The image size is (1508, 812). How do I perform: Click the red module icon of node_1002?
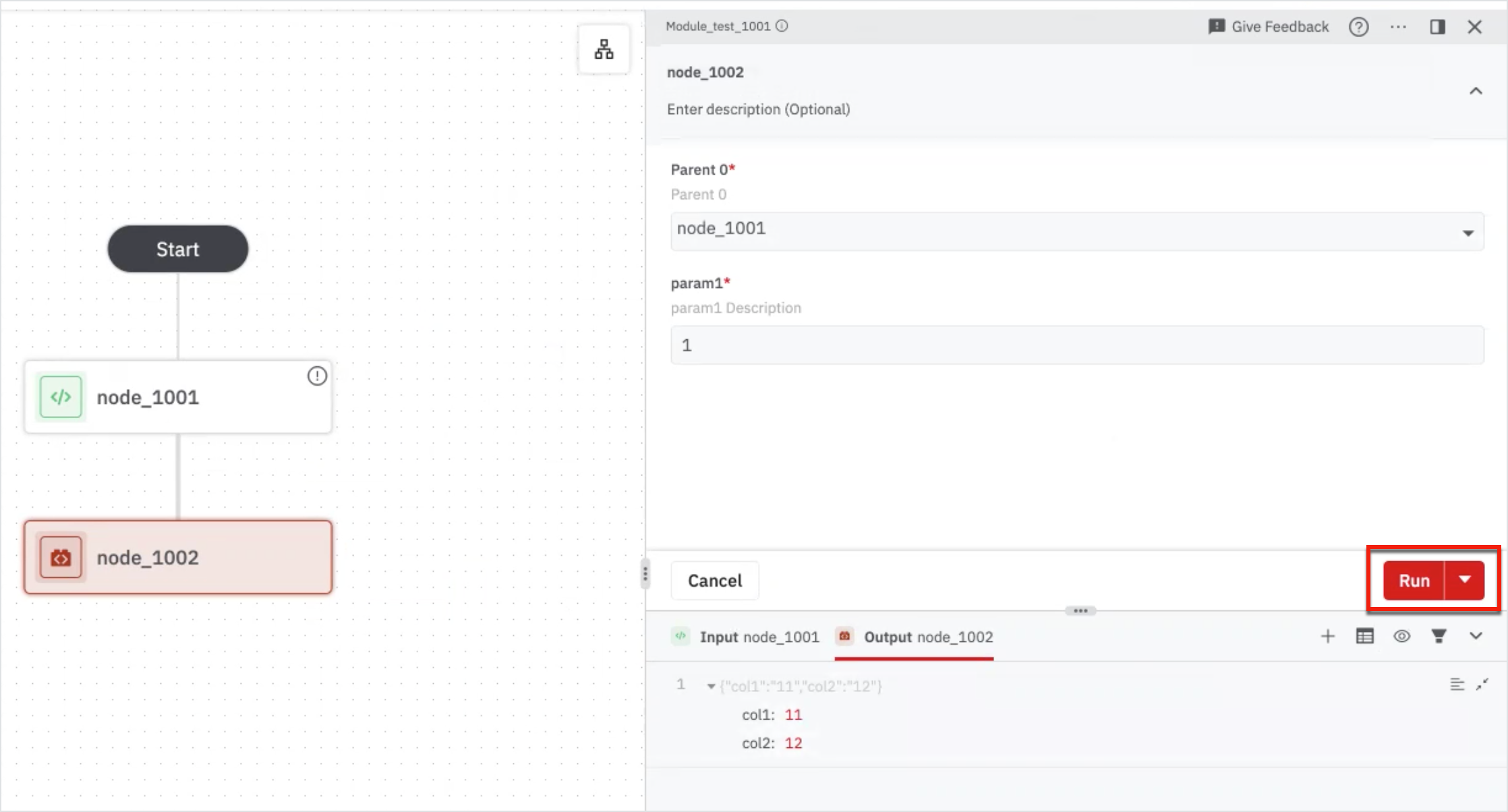click(61, 558)
